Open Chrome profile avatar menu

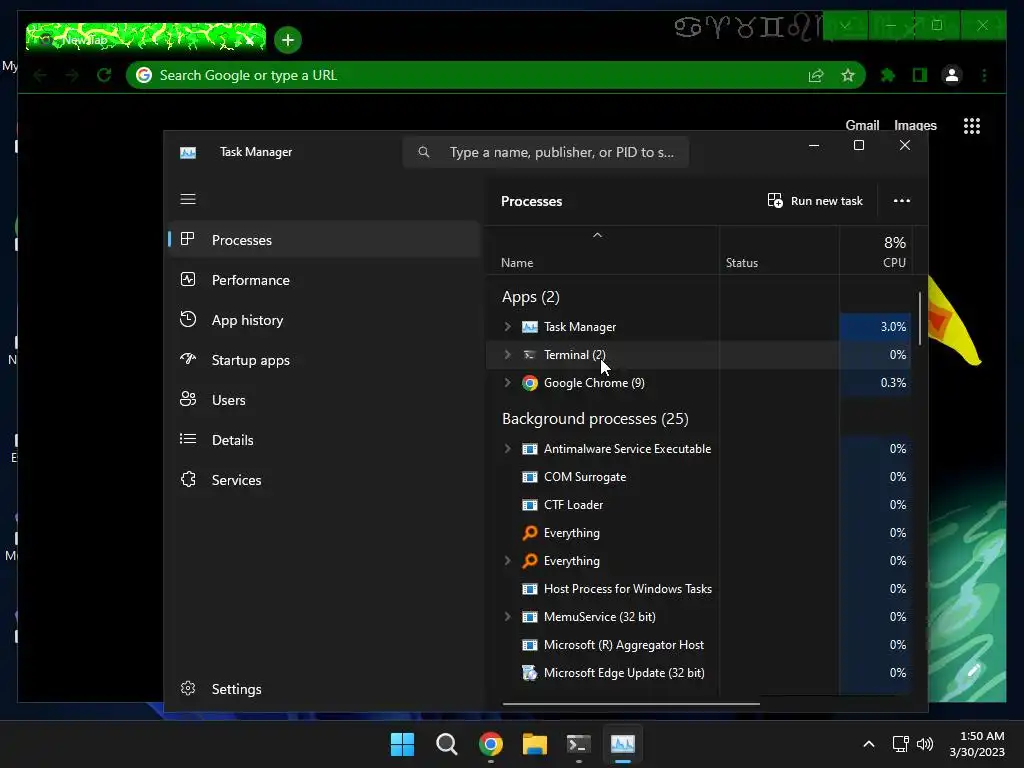point(952,76)
